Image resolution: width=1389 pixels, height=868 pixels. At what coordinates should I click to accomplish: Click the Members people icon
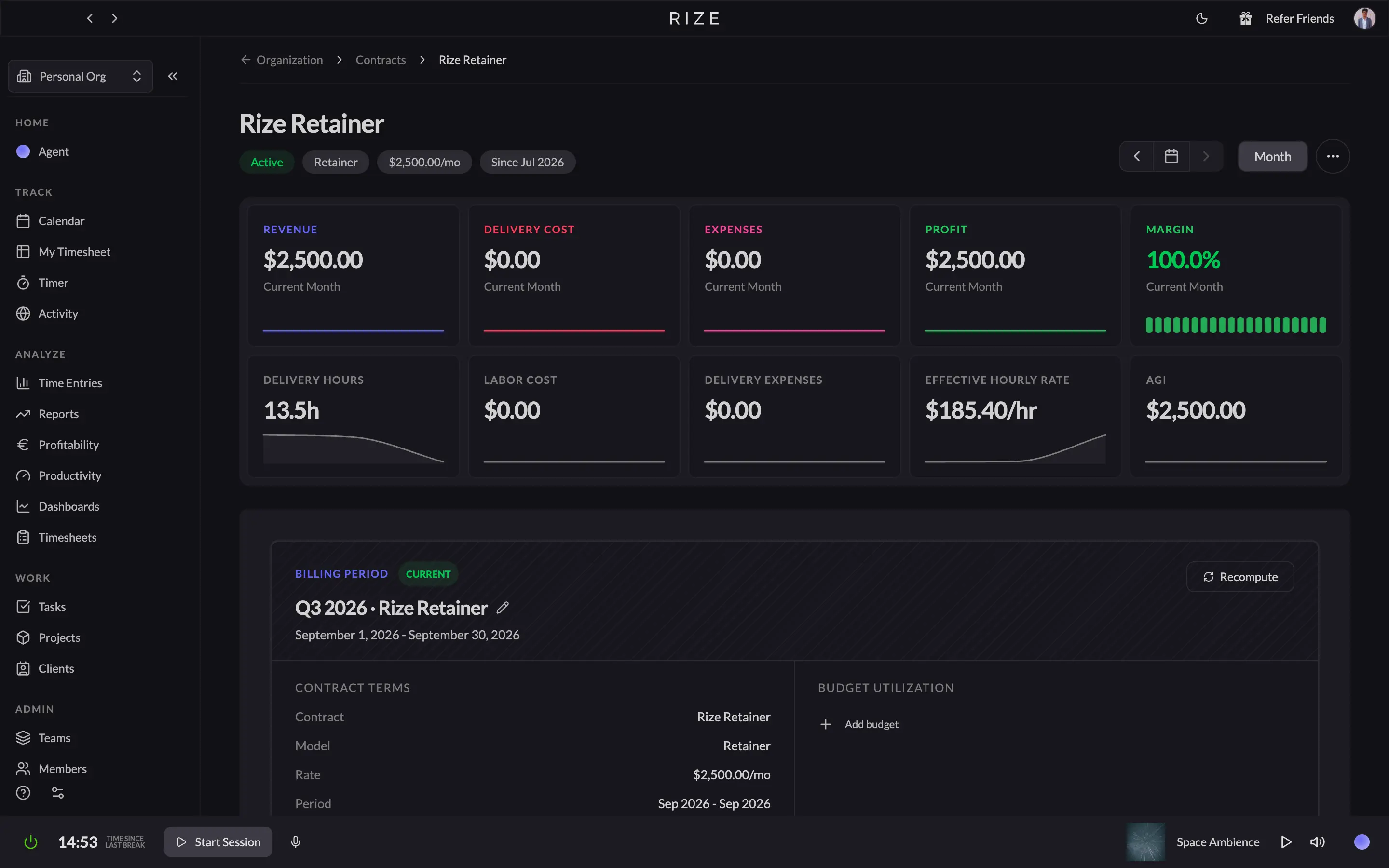tap(23, 769)
